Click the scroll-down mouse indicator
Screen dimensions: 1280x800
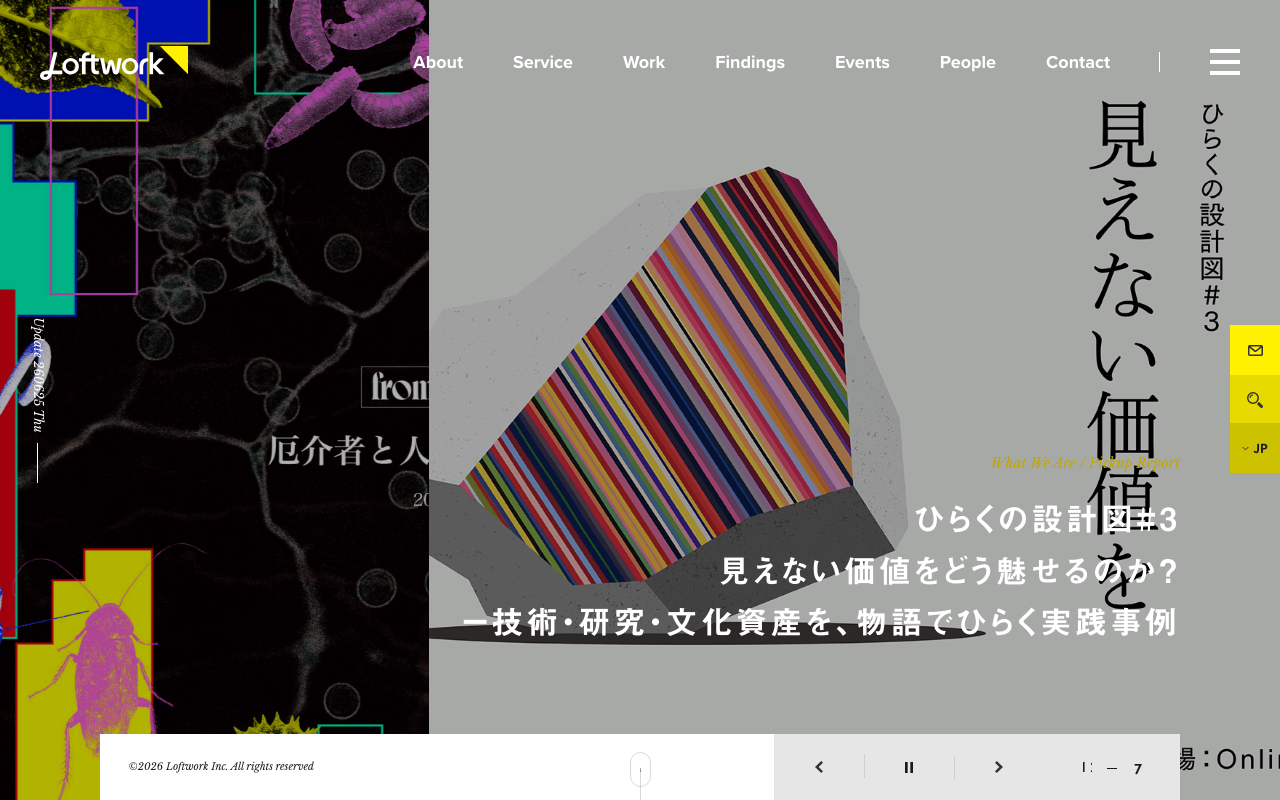tap(640, 770)
